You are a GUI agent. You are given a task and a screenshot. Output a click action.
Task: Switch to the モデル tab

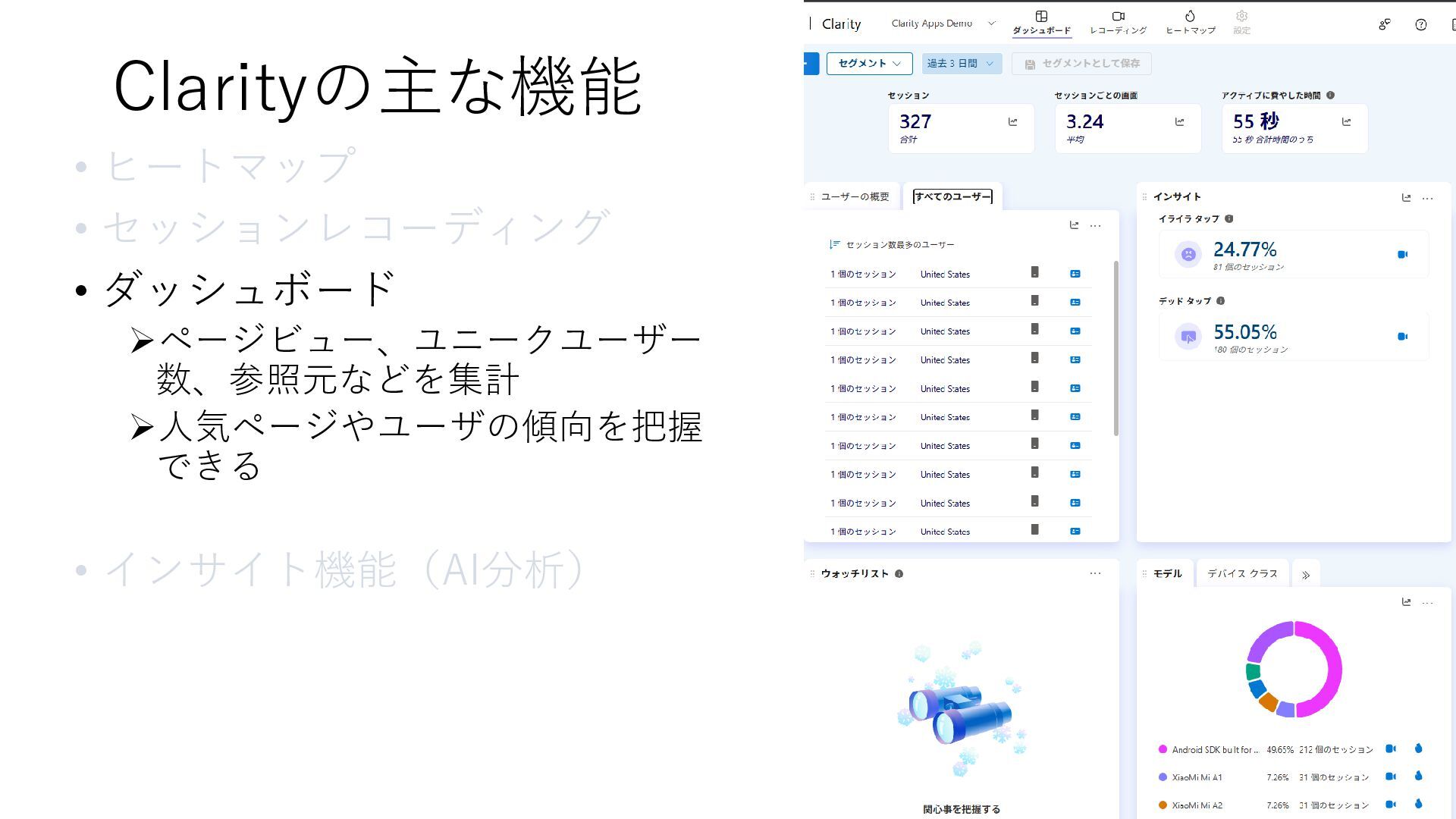tap(1168, 573)
